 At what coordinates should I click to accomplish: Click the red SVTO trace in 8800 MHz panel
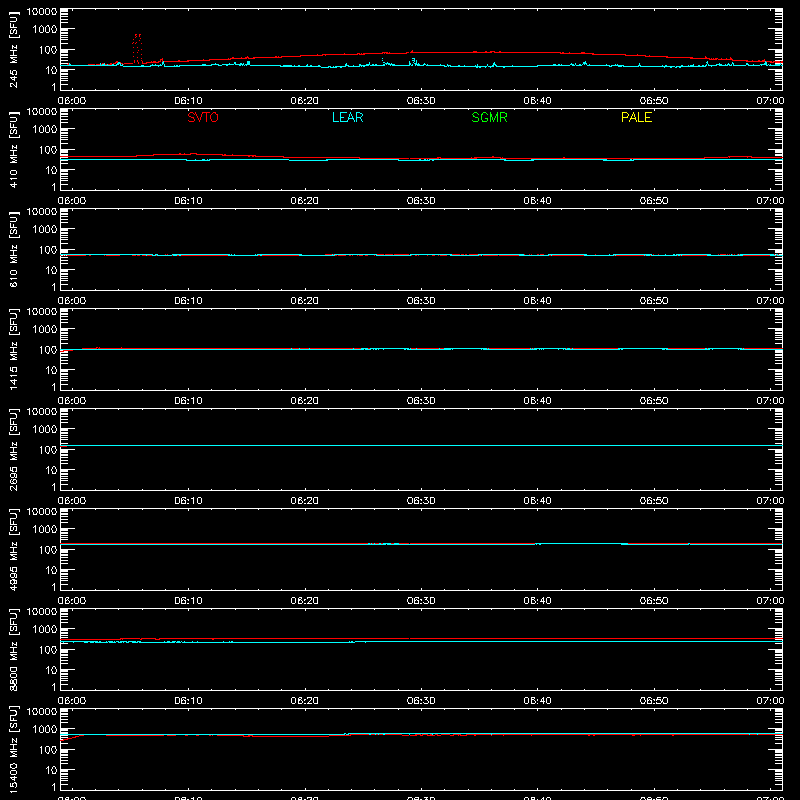click(x=421, y=639)
